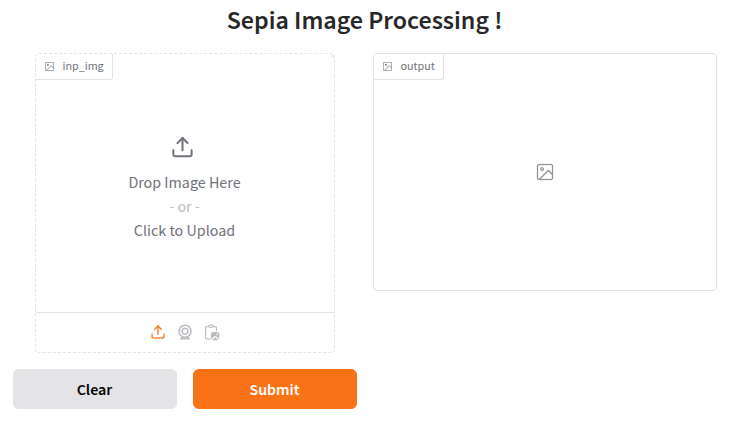The height and width of the screenshot is (422, 731).
Task: Click the image icon beside output label
Action: 388,67
